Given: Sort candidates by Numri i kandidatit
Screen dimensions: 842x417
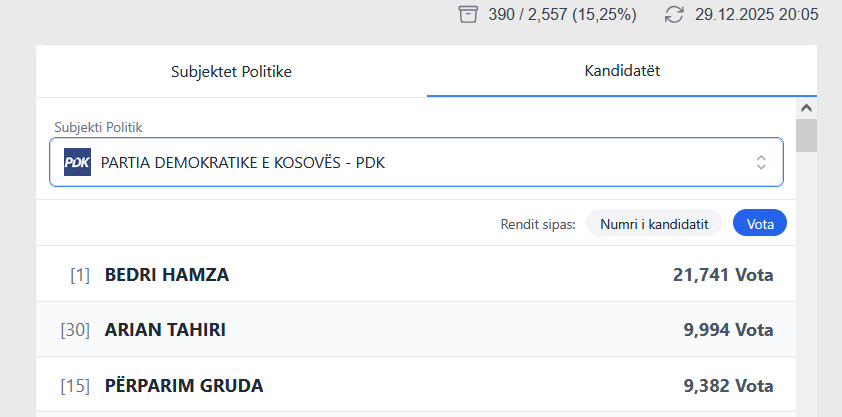Looking at the screenshot, I should [x=653, y=224].
